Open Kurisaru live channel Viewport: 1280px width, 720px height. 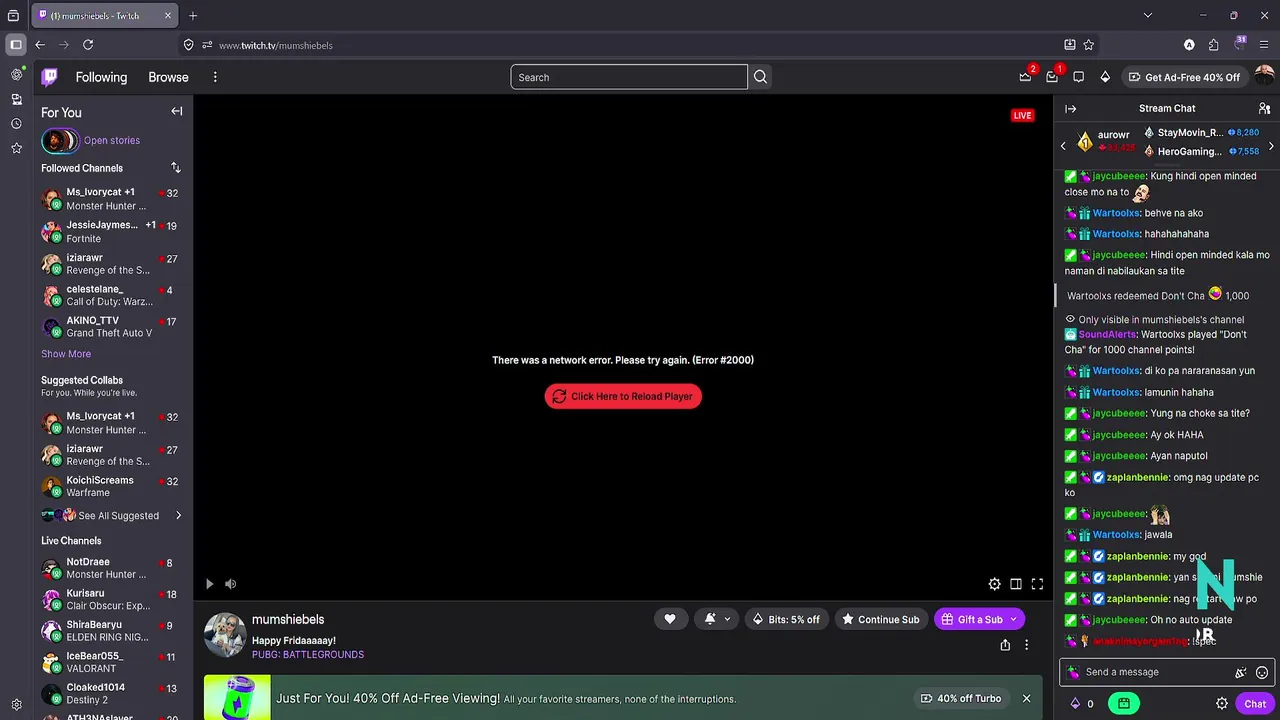coord(112,600)
